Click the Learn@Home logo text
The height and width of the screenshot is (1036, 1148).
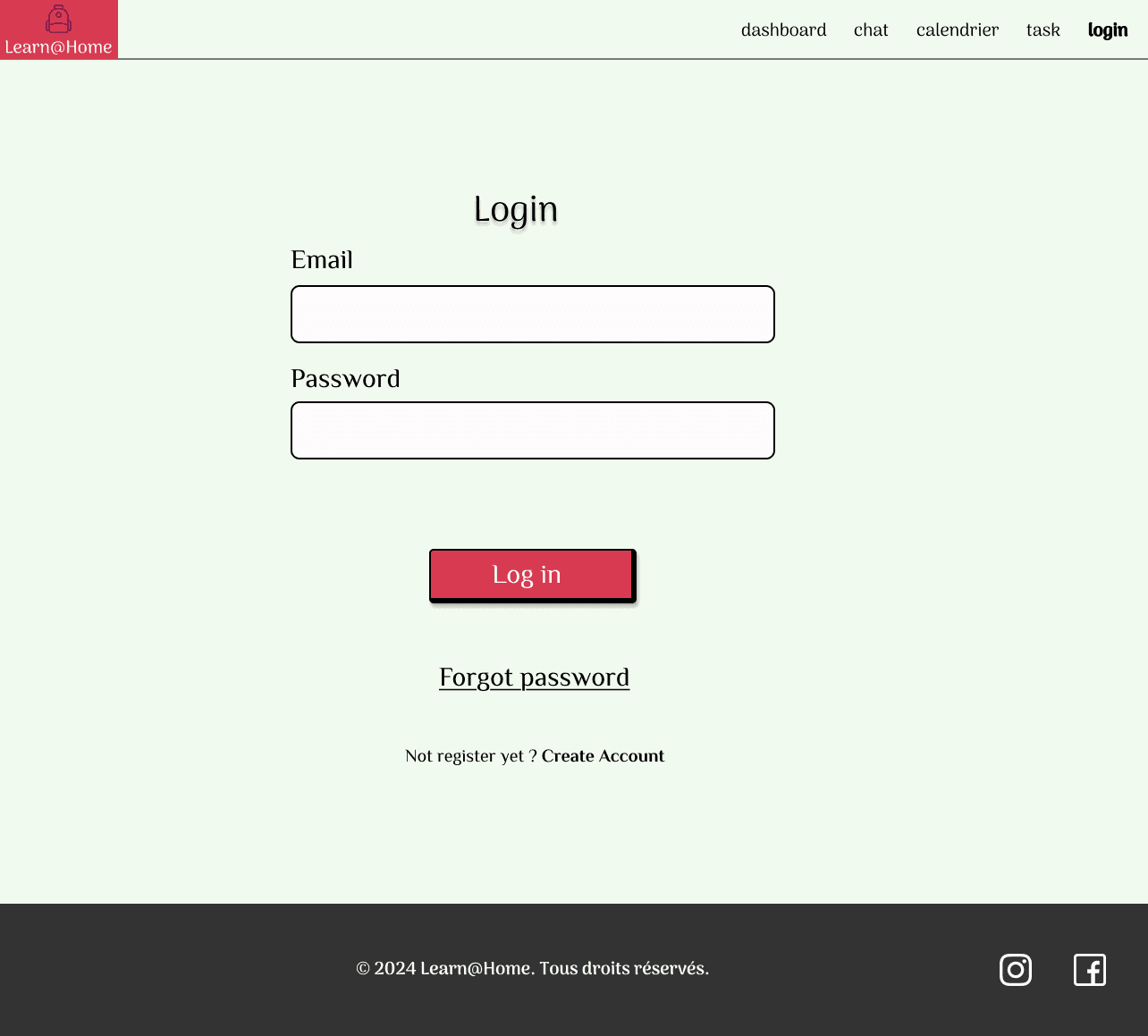(x=58, y=47)
